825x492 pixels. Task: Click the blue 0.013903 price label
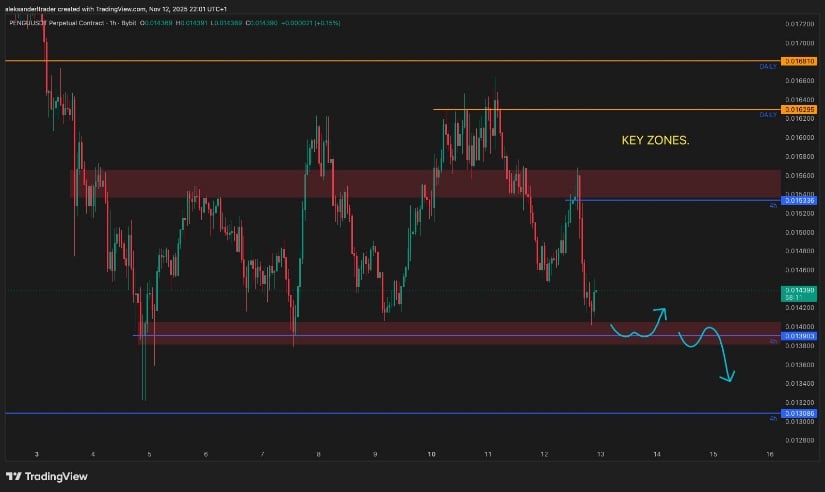pos(800,336)
